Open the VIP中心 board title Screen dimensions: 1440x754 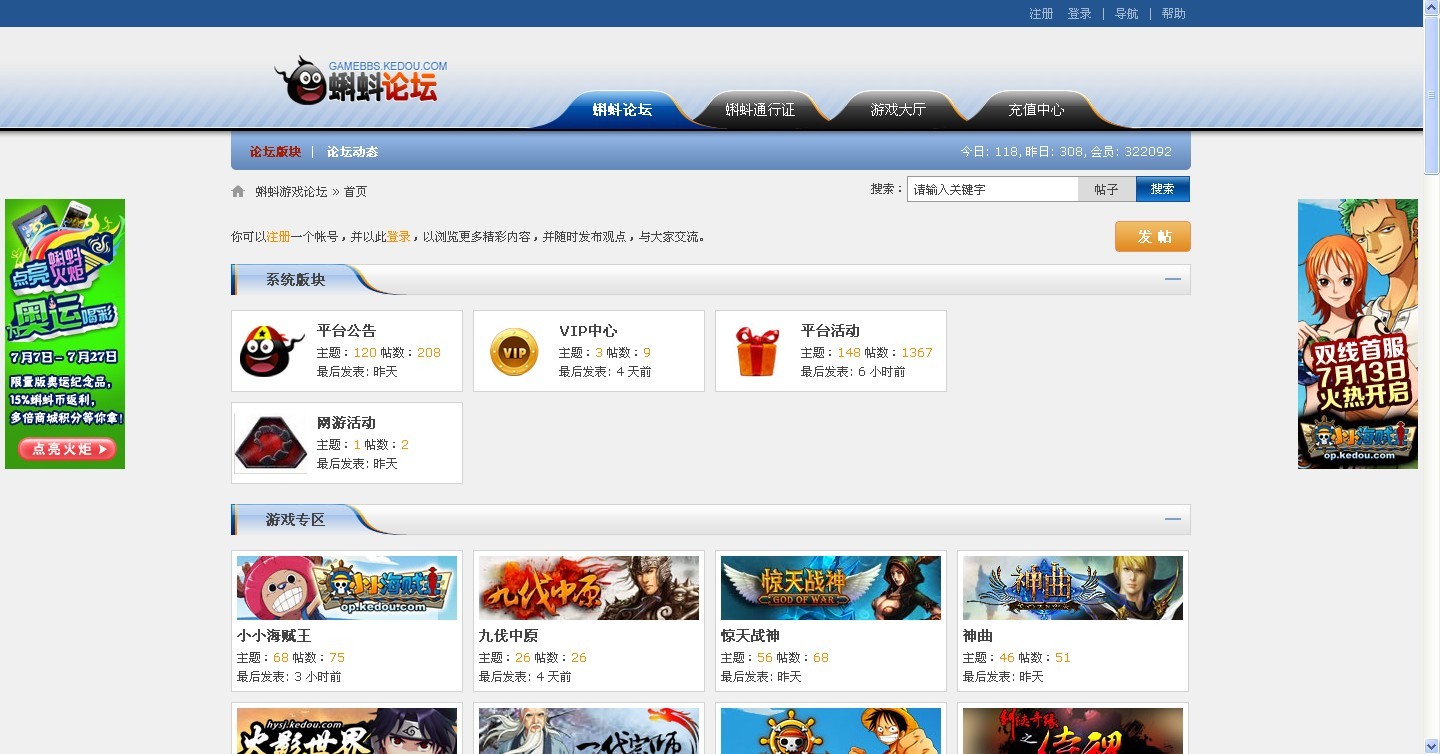[588, 331]
